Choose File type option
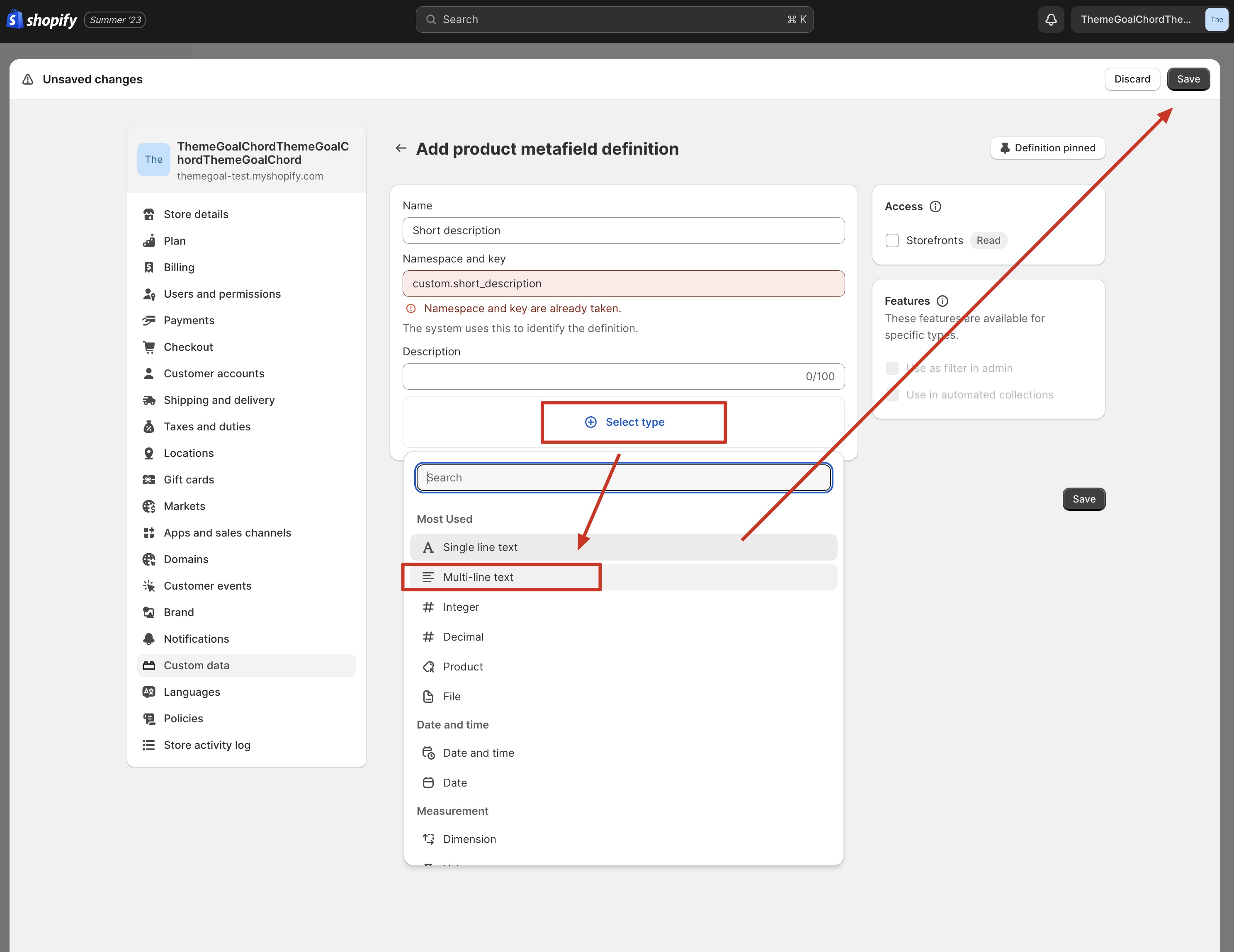This screenshot has height=952, width=1234. [x=624, y=697]
